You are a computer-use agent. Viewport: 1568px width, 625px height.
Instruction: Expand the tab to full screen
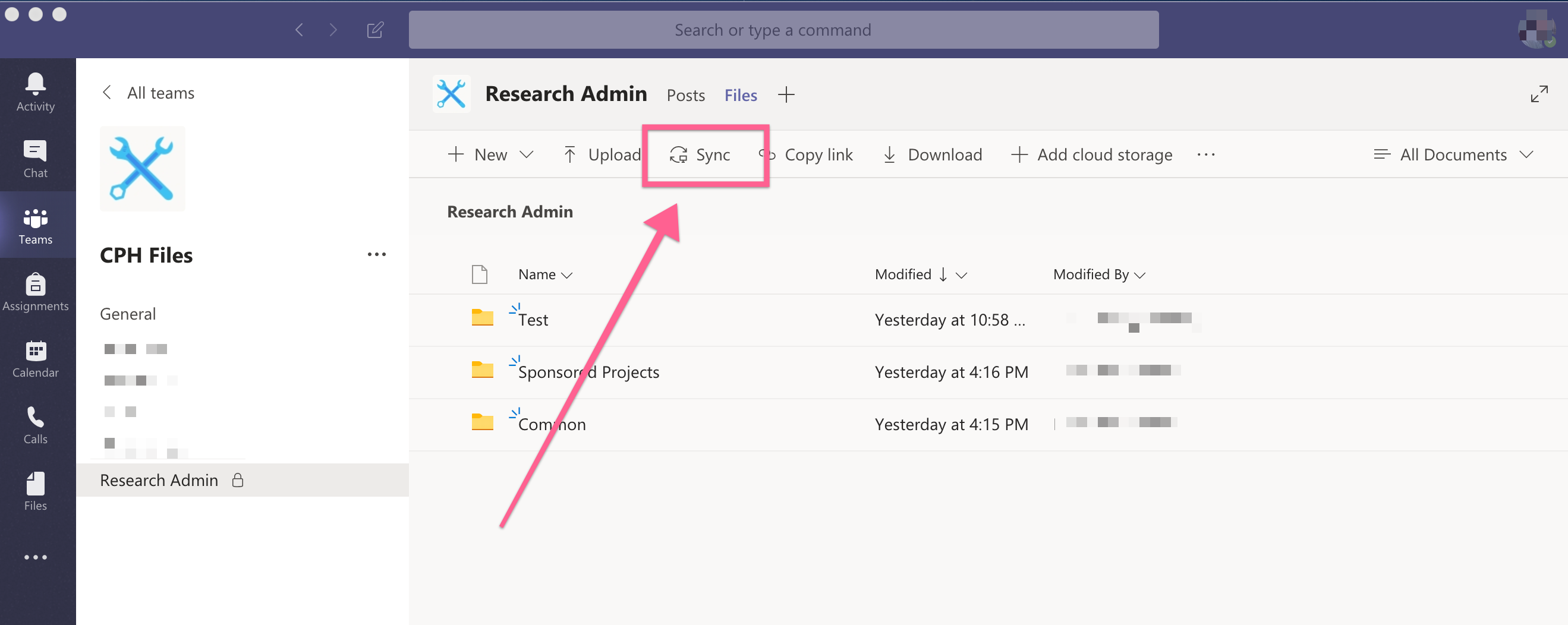pos(1539,94)
